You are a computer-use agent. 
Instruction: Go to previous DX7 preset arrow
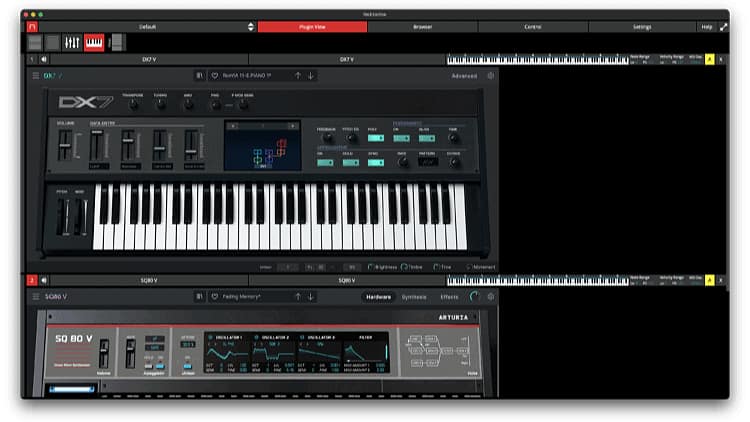point(297,75)
